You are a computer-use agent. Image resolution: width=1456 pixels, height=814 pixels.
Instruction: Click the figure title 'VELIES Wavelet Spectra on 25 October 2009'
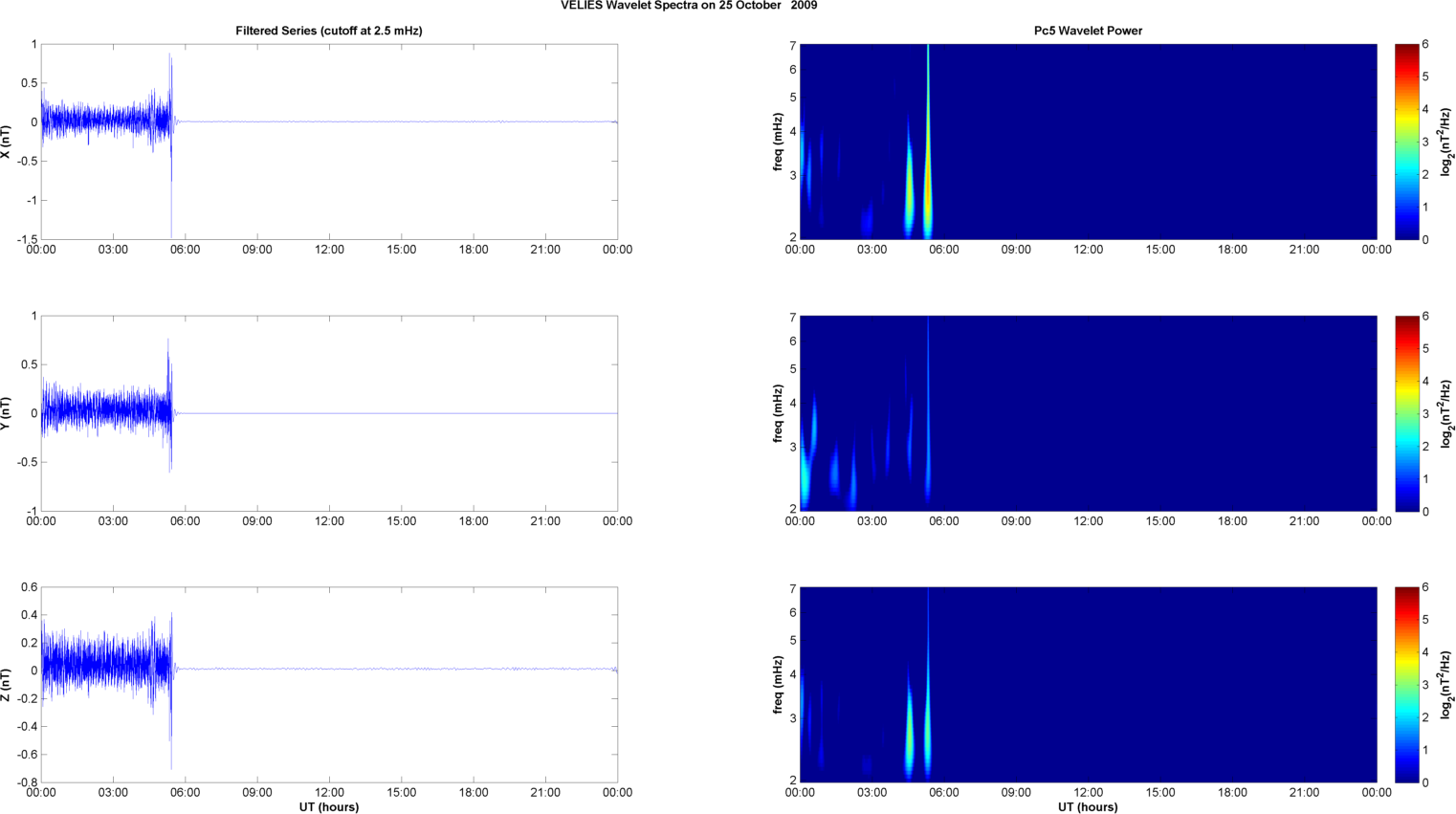tap(689, 6)
